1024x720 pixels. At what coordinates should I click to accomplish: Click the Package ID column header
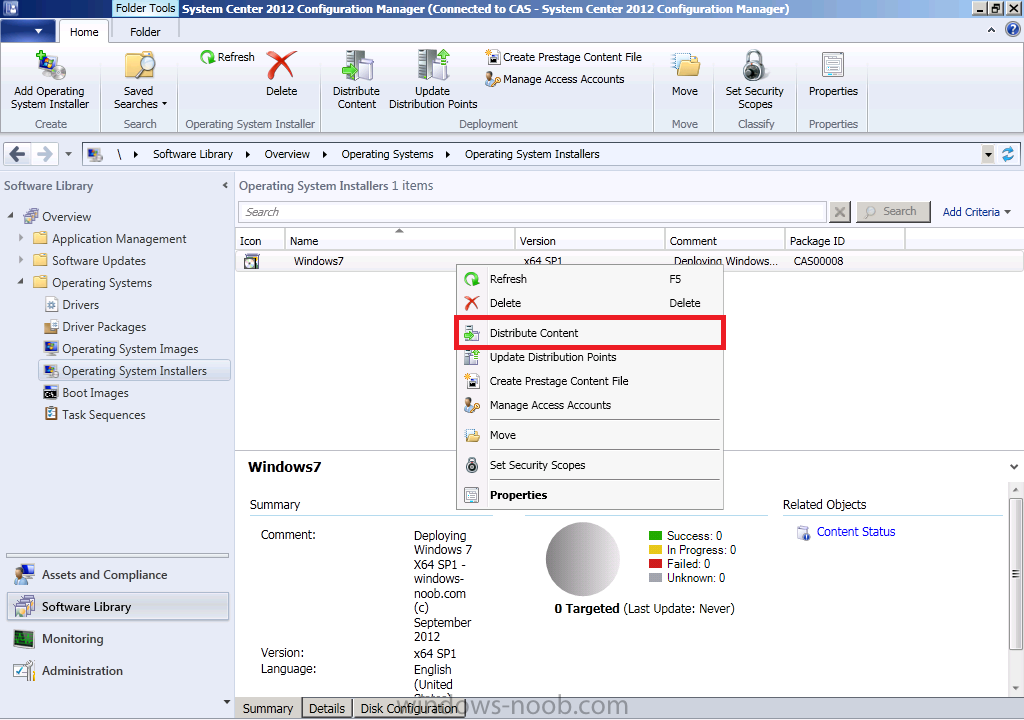click(x=844, y=240)
